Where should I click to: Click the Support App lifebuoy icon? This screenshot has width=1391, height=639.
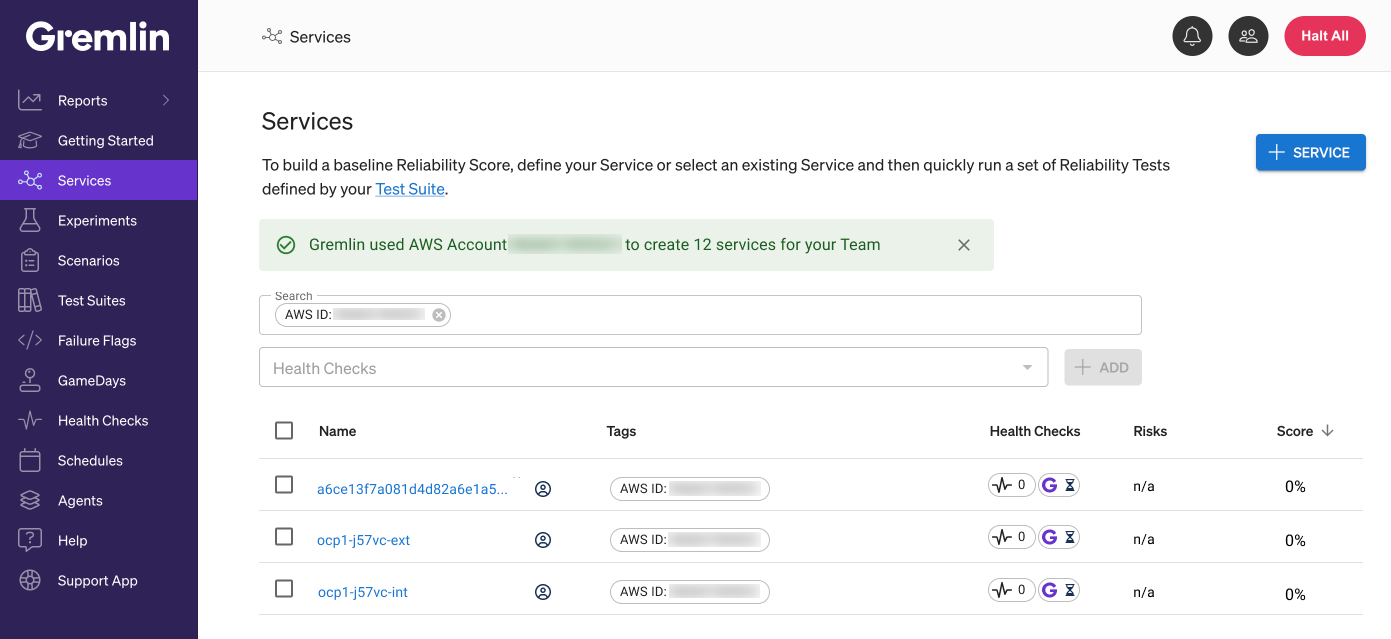[x=30, y=580]
